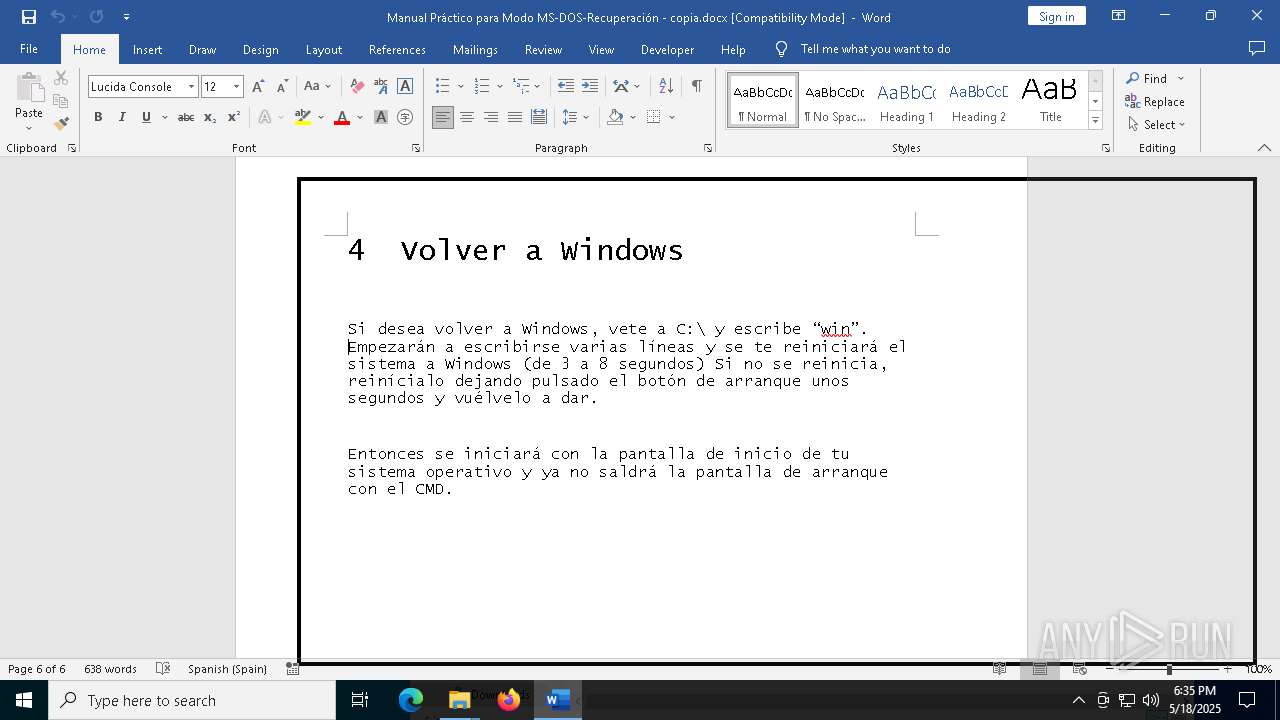
Task: Apply character shading icon
Action: click(381, 117)
